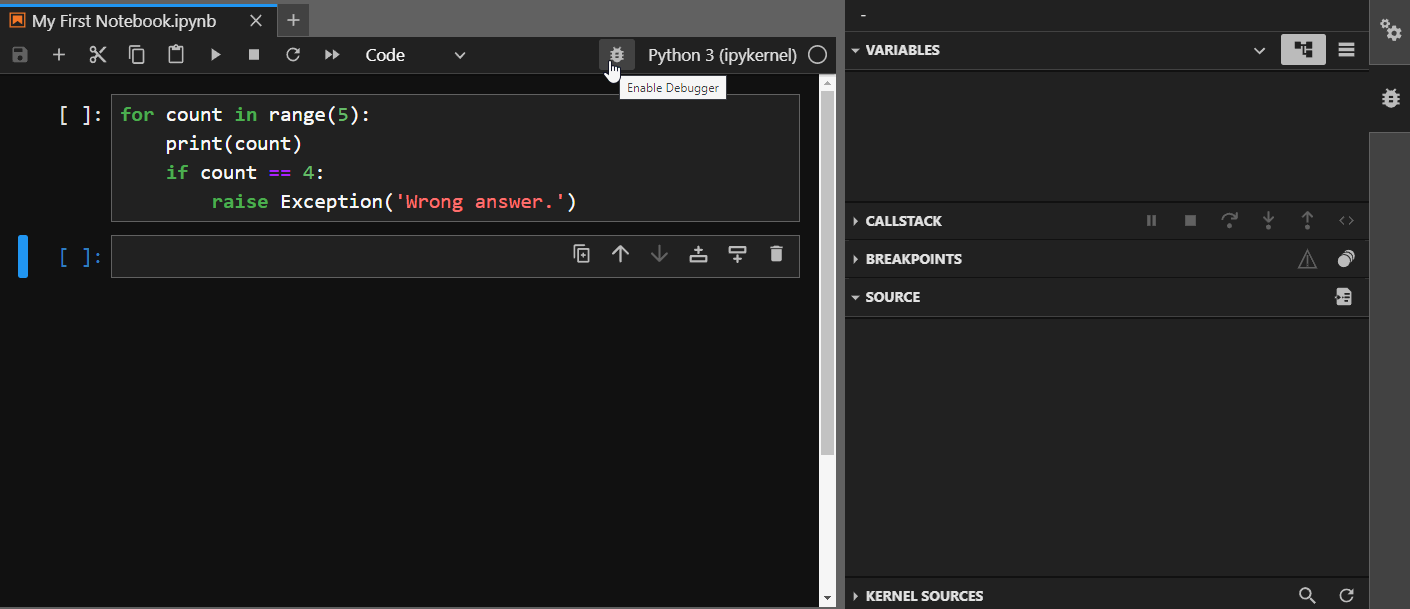Click inside the first code cell editor
The width and height of the screenshot is (1410, 609).
click(455, 158)
